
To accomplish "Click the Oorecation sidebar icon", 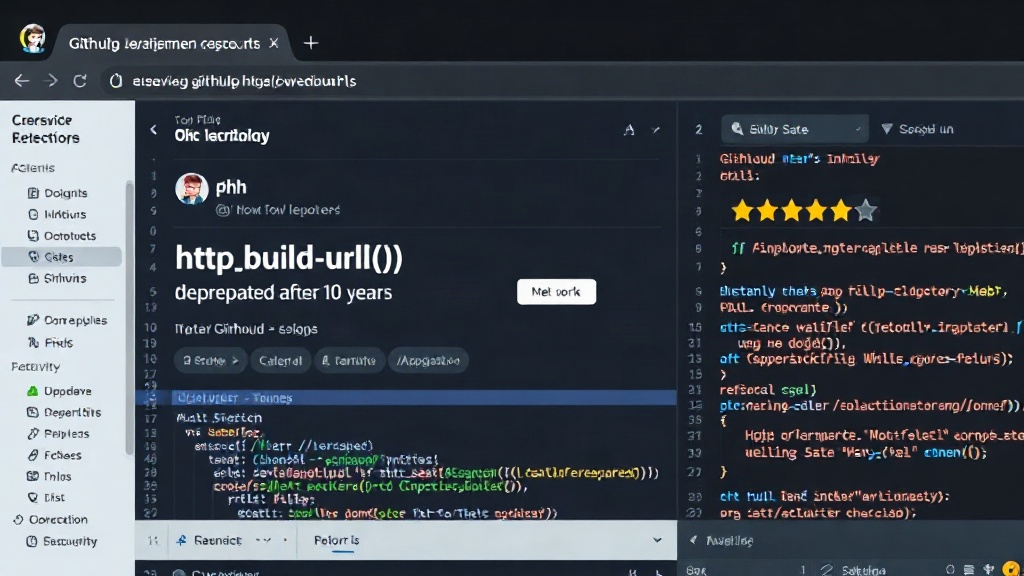I will tap(18, 520).
